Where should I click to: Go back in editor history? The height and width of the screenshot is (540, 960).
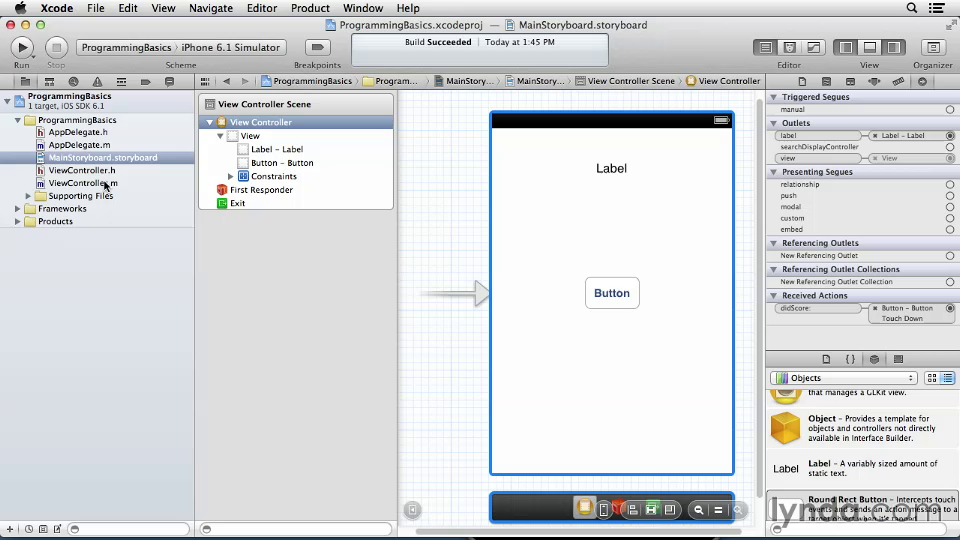pos(227,81)
